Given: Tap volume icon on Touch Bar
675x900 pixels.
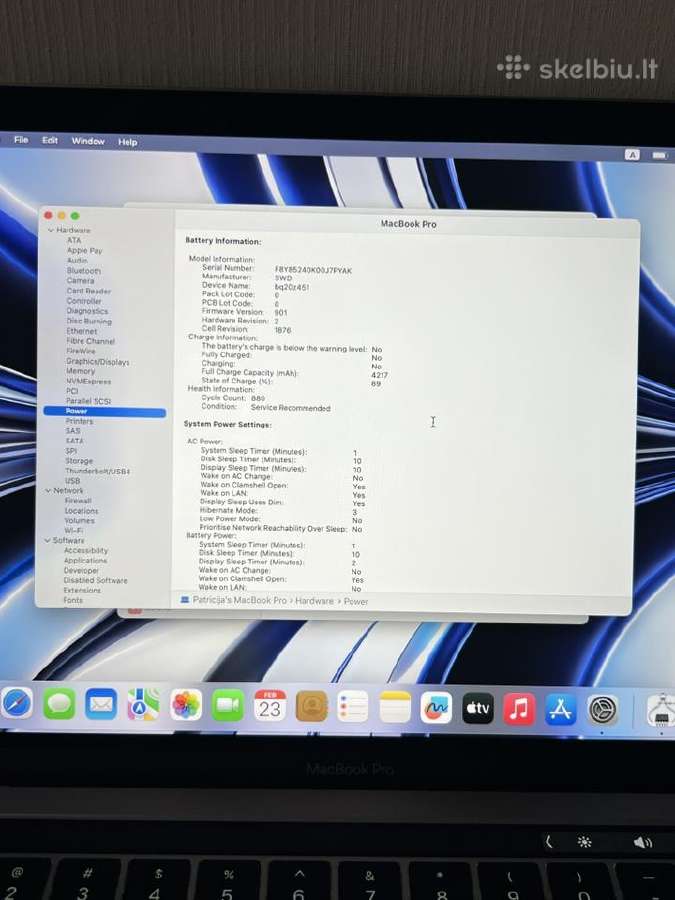Looking at the screenshot, I should click(643, 842).
